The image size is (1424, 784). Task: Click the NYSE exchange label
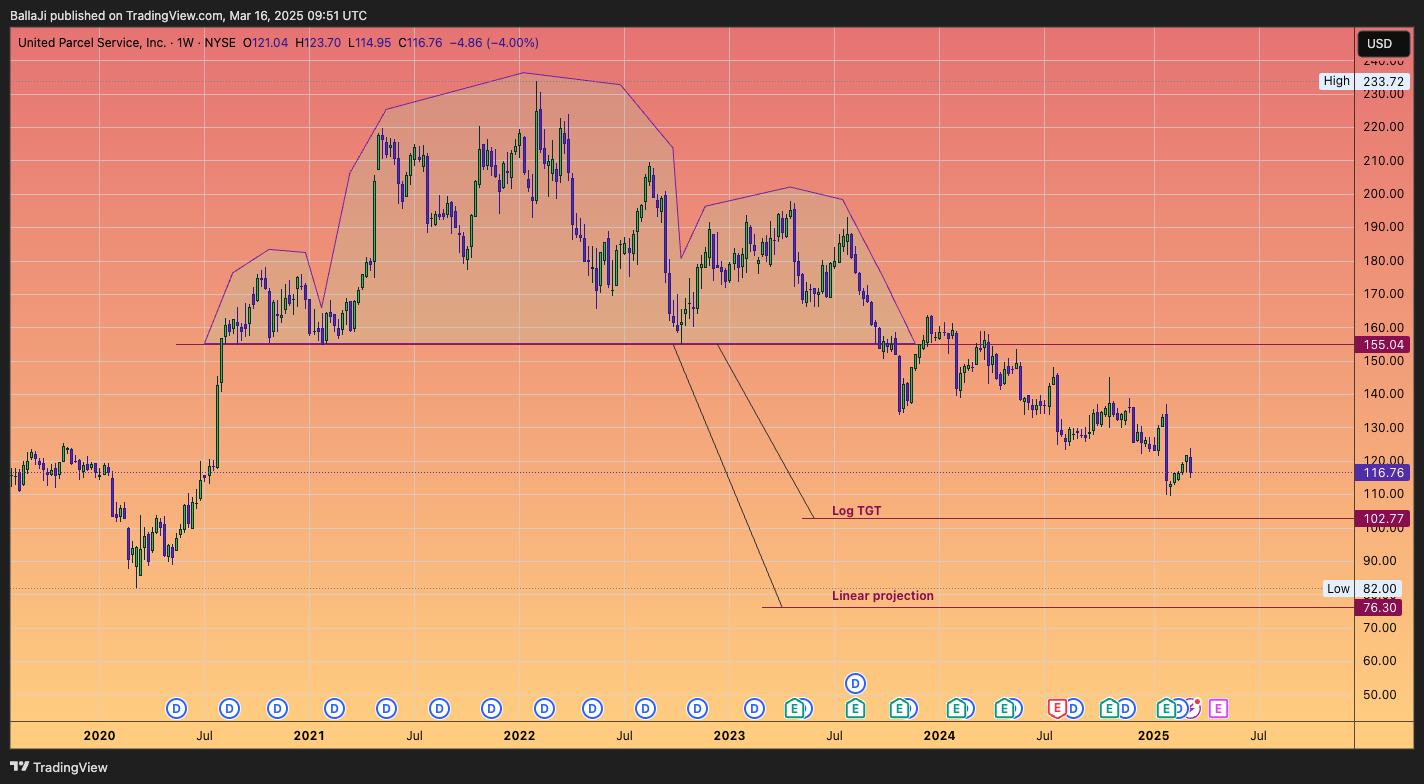pos(220,43)
